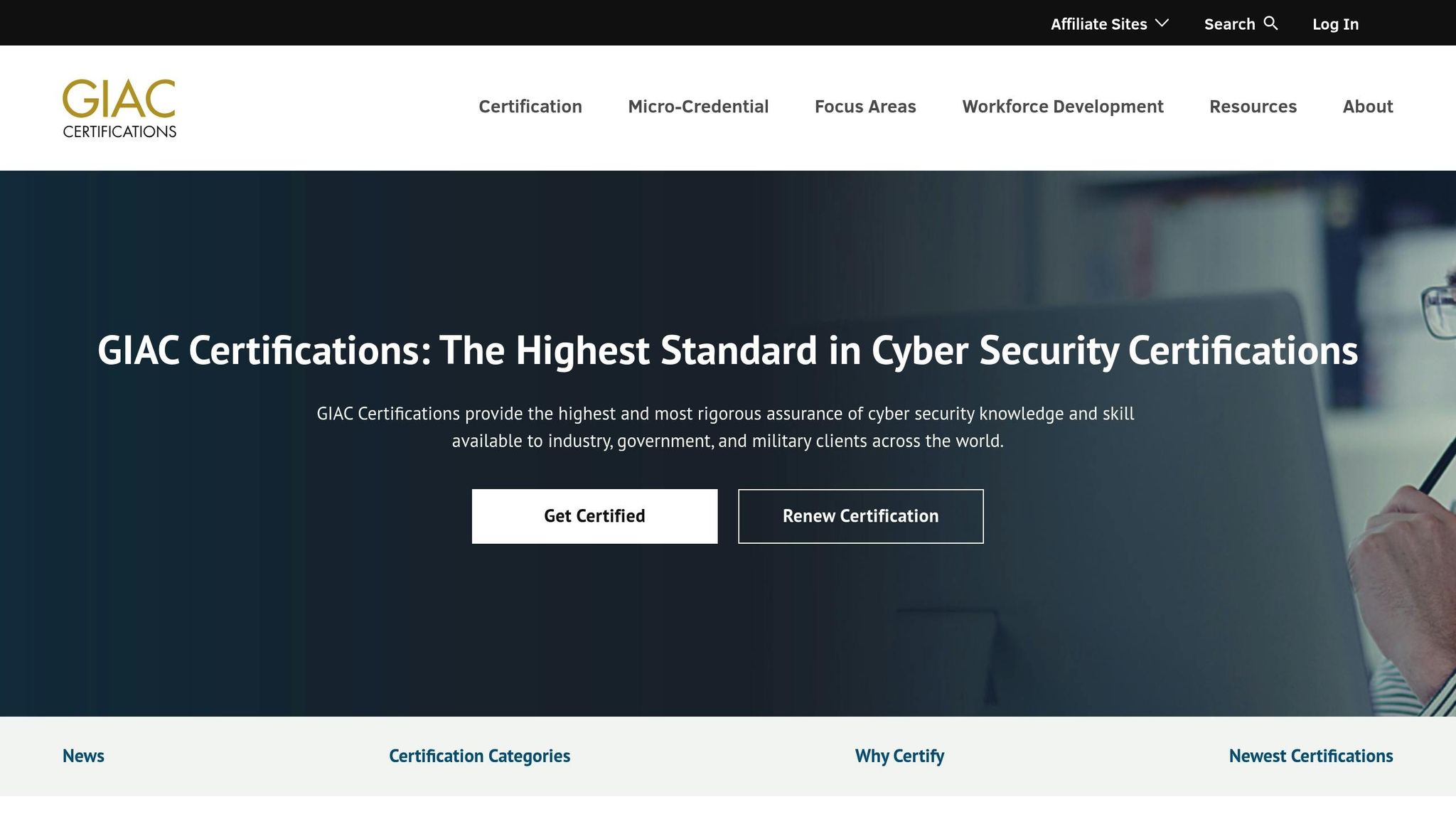Click the hero headline text
Screen dimensions: 1456x819
[x=728, y=350]
